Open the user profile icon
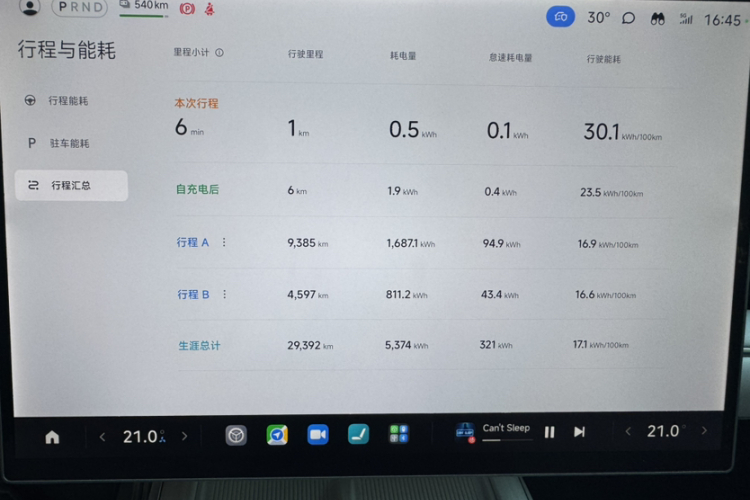The height and width of the screenshot is (500, 750). [30, 7]
